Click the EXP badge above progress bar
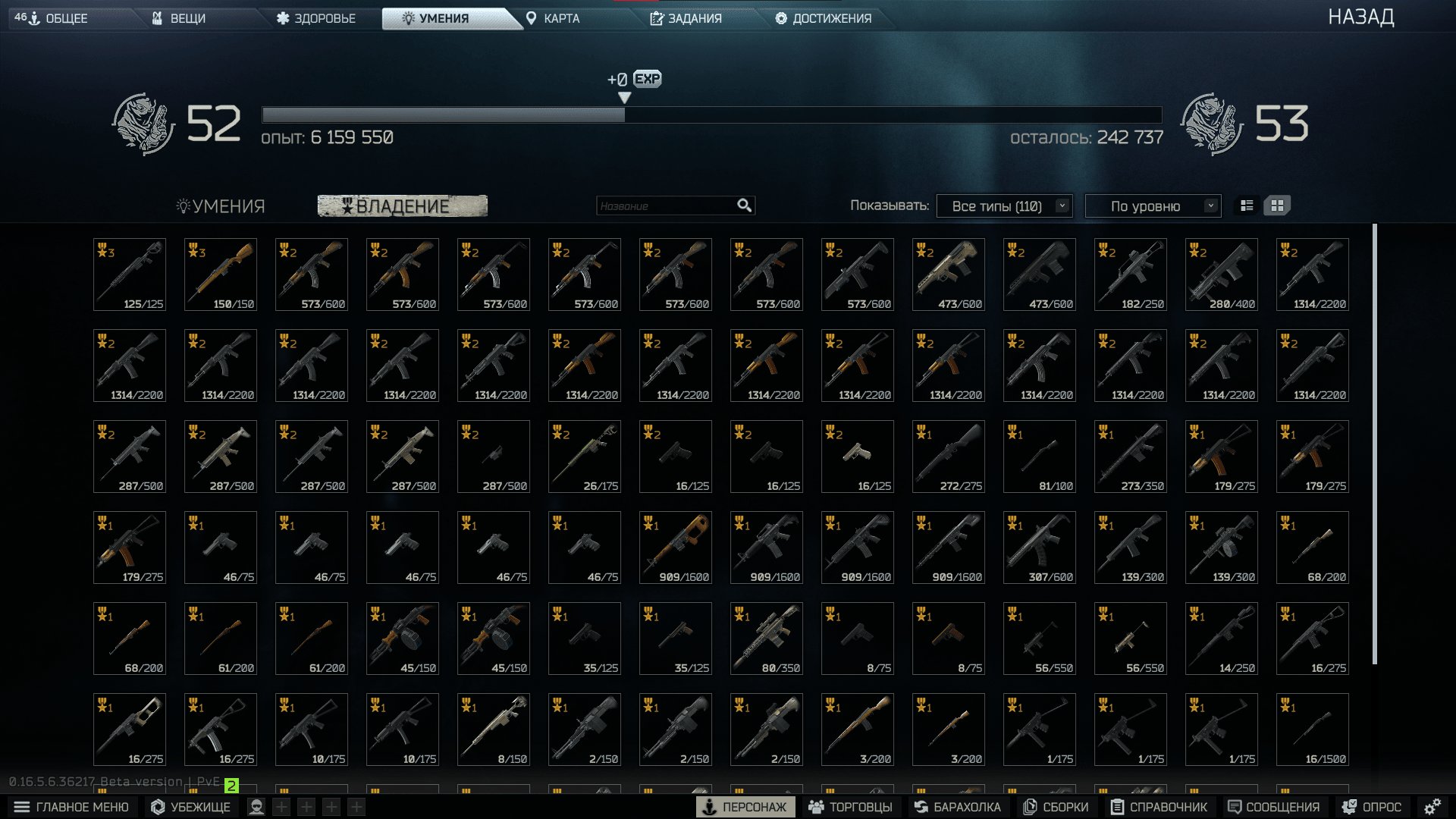The height and width of the screenshot is (819, 1456). coord(647,79)
